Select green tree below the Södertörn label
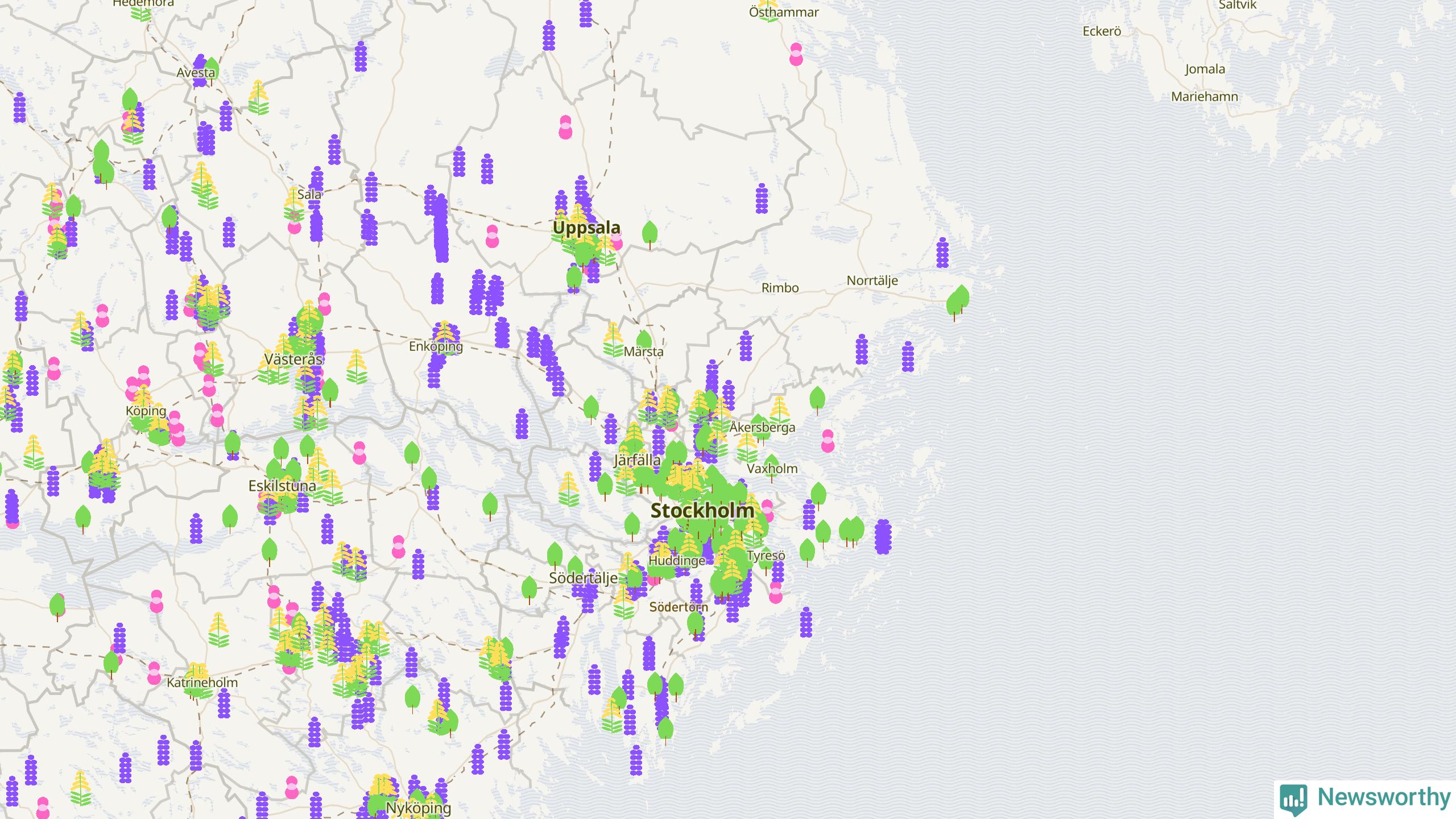This screenshot has height=819, width=1456. 694,626
